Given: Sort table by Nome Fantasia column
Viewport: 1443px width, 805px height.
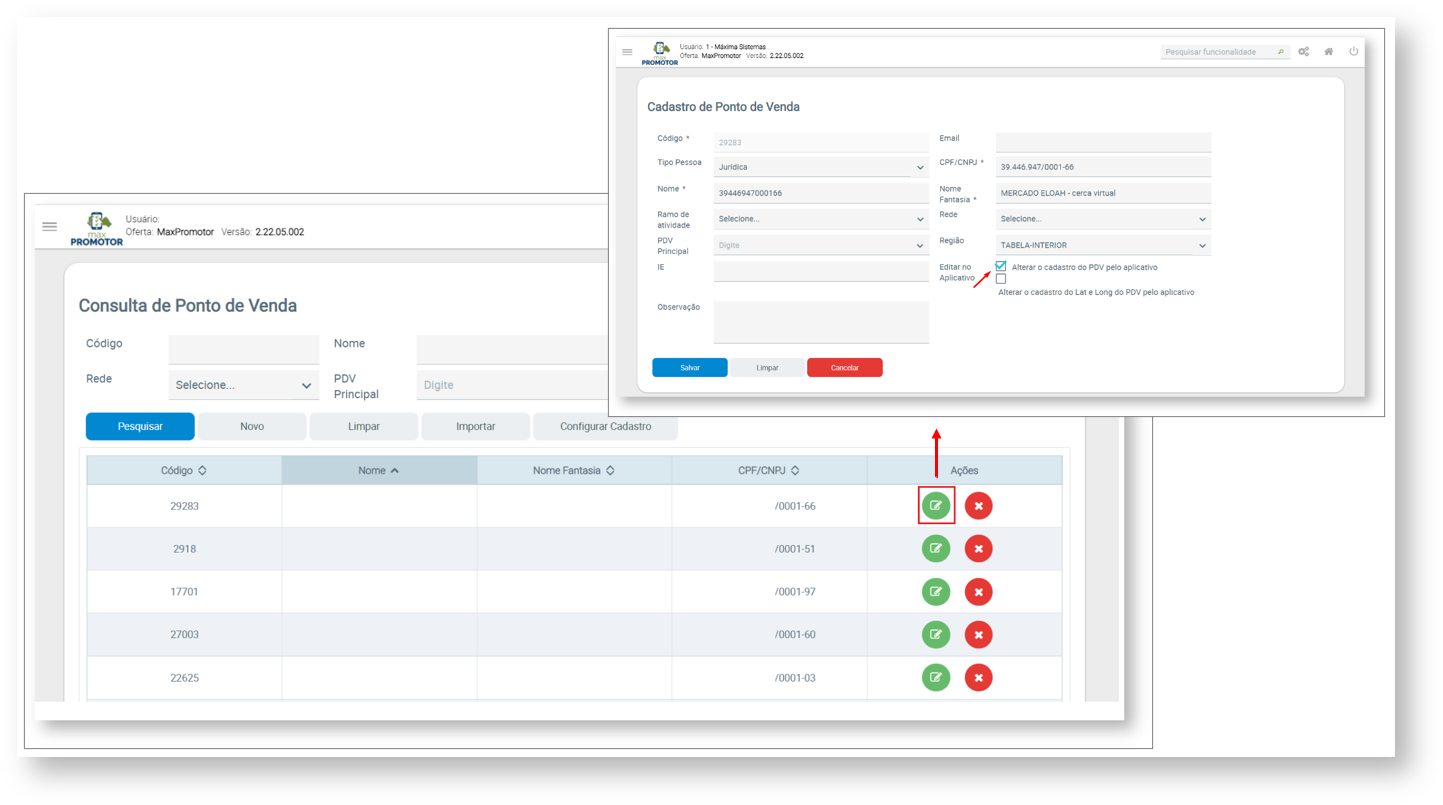Looking at the screenshot, I should (x=573, y=470).
